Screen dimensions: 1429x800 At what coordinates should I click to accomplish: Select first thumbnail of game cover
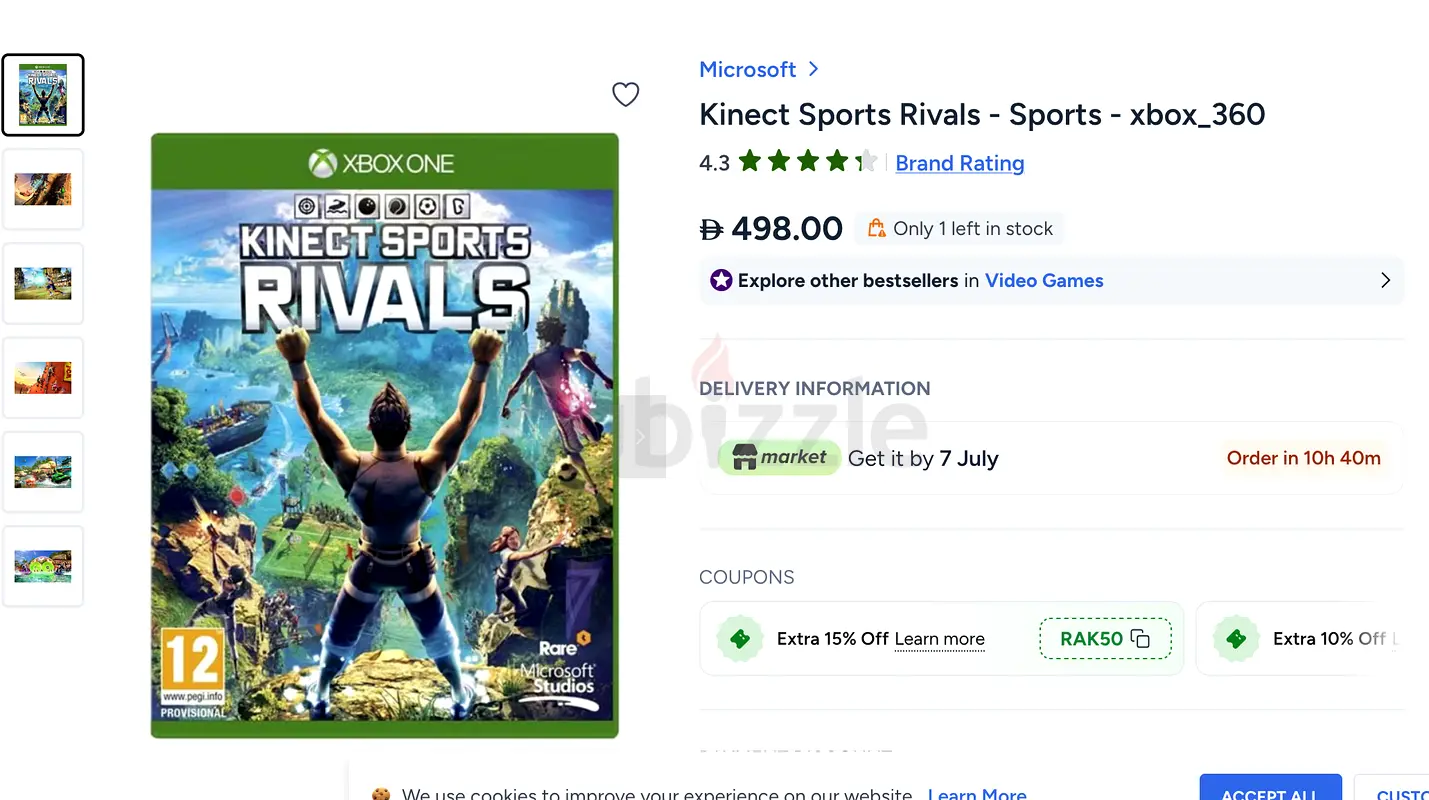click(43, 95)
